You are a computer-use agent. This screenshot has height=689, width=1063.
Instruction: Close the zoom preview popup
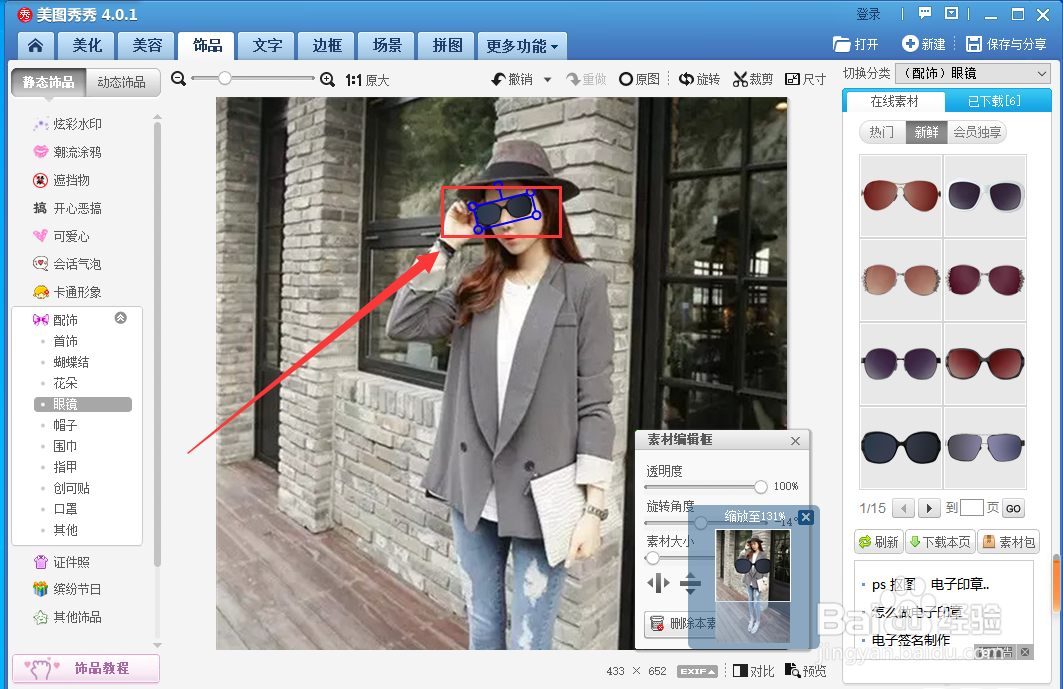click(x=805, y=517)
